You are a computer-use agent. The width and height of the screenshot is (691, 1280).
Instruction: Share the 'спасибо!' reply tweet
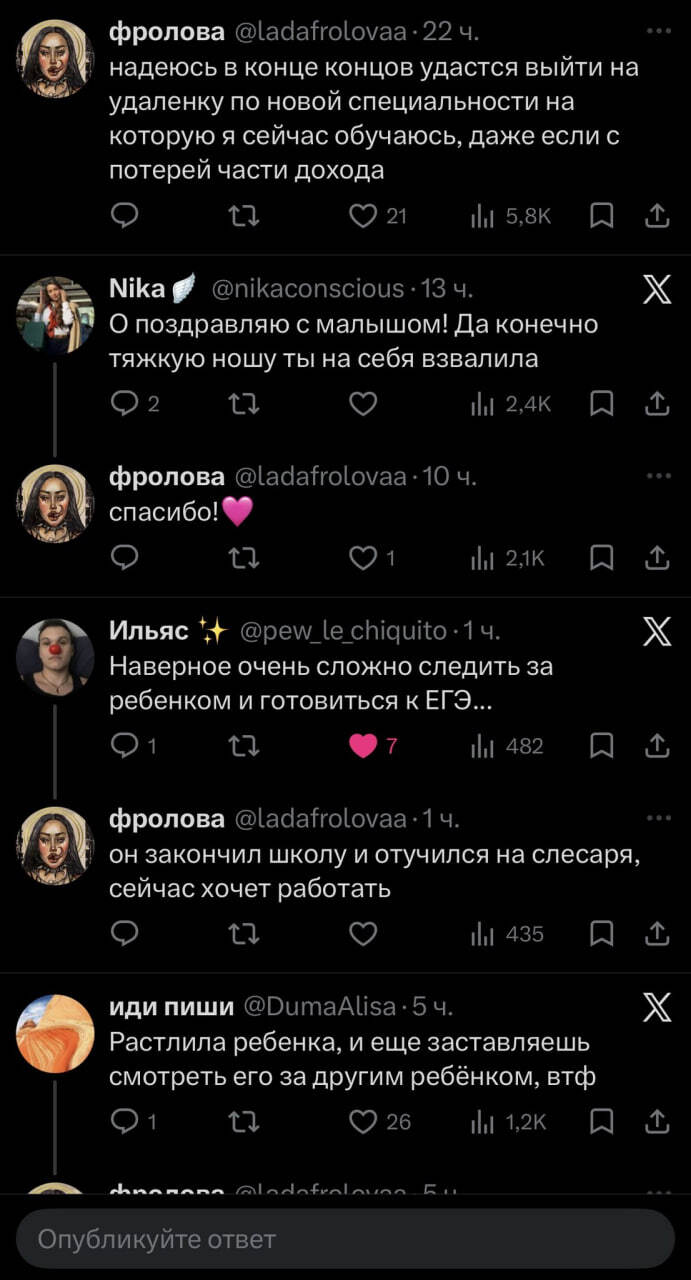pos(656,558)
